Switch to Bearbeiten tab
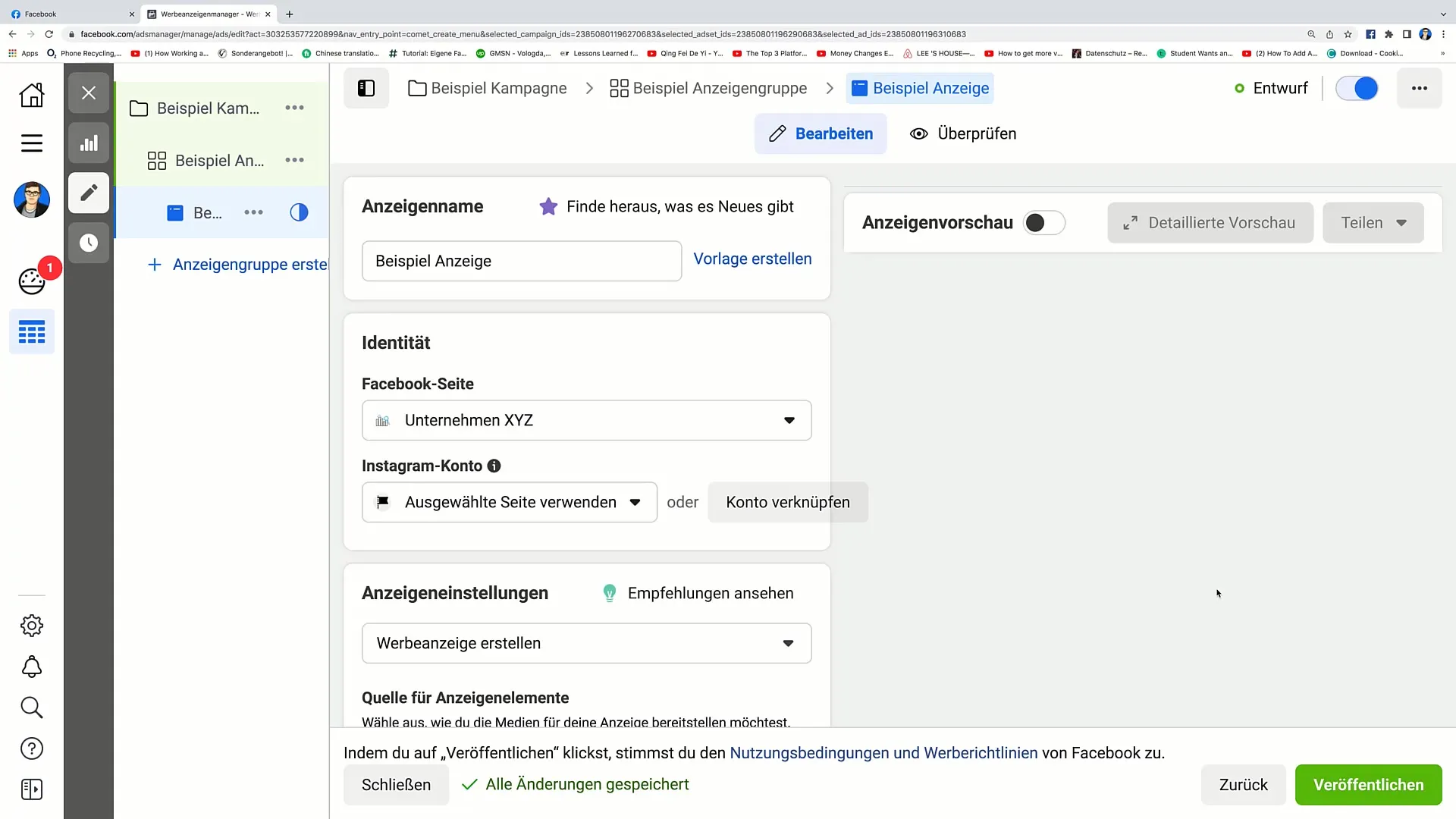 [821, 133]
